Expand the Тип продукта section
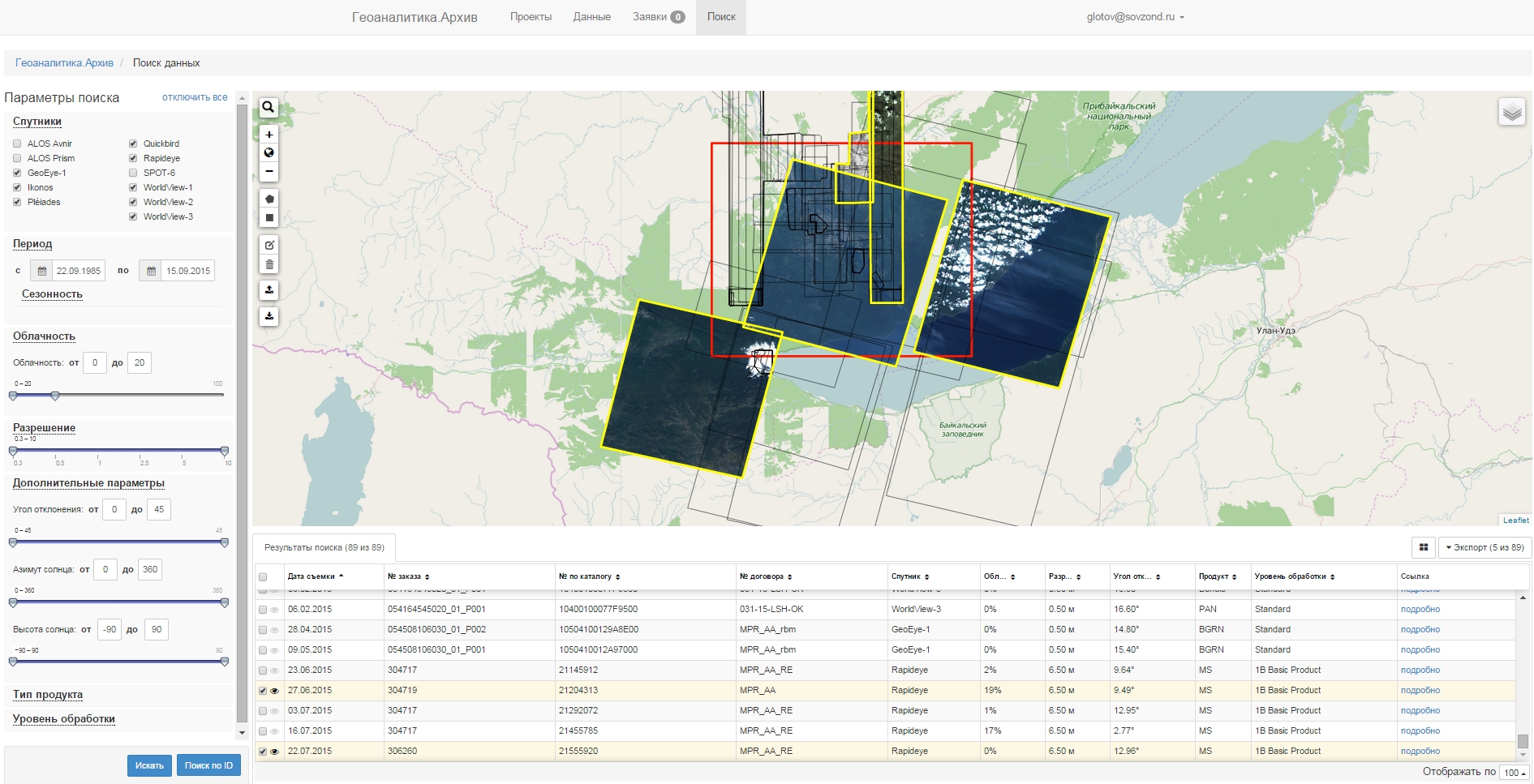The height and width of the screenshot is (784, 1534). point(48,695)
